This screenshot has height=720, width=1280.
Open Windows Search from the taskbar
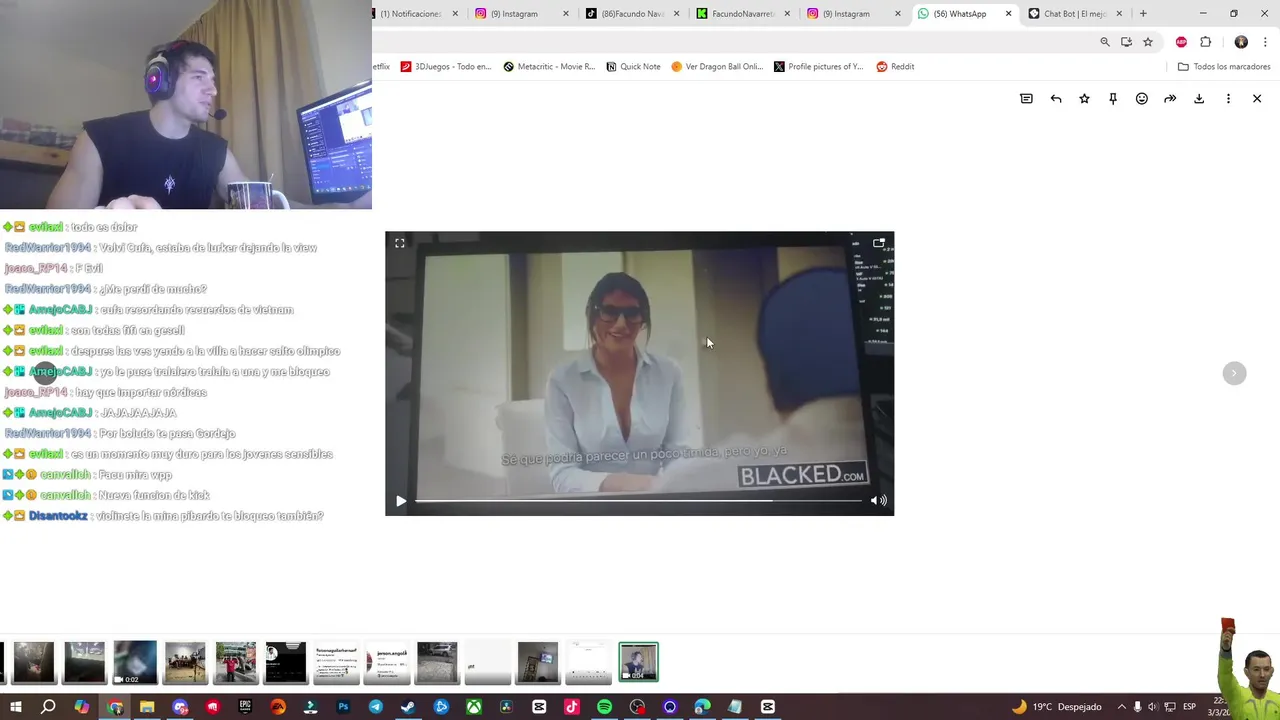(x=48, y=707)
